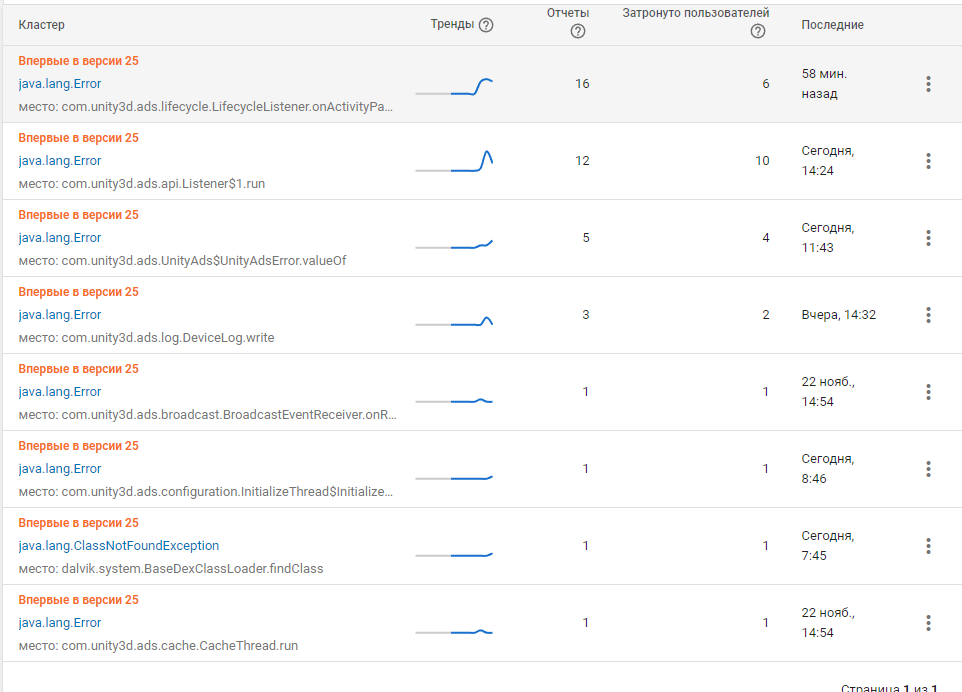The height and width of the screenshot is (692, 962).
Task: Open the help icon next to Тренды column
Action: click(x=486, y=23)
